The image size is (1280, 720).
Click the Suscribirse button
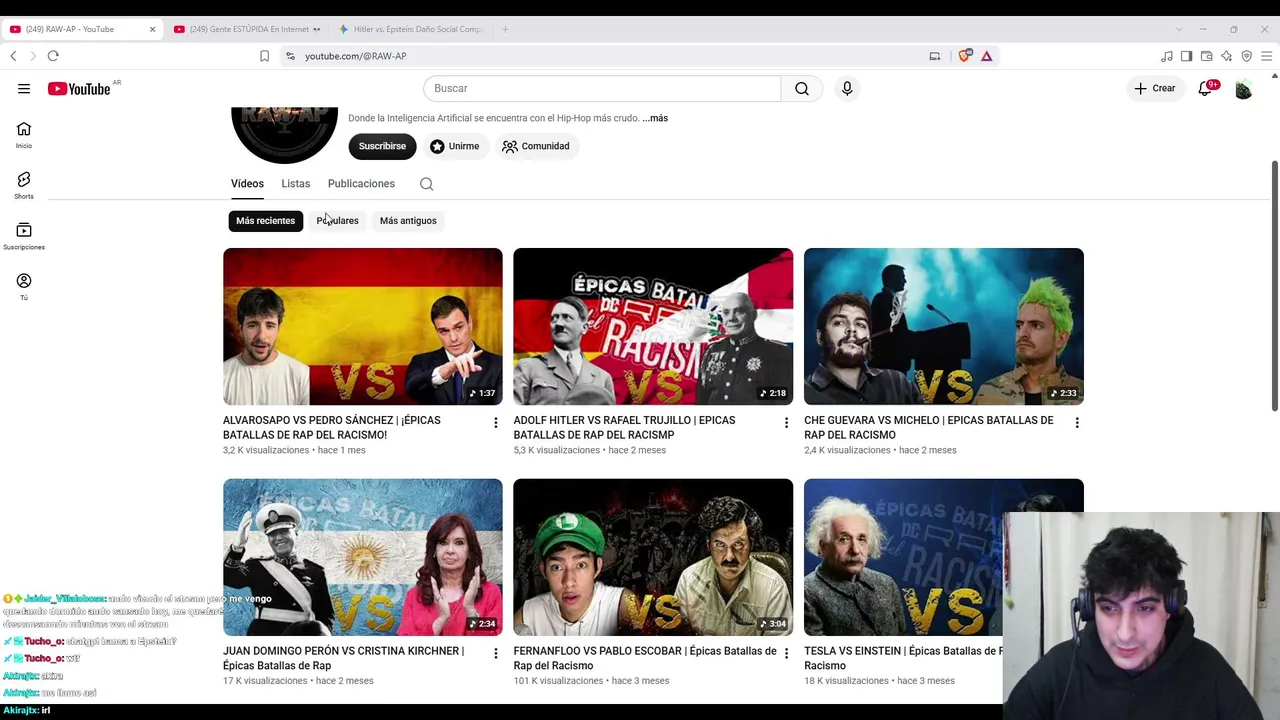(x=382, y=146)
